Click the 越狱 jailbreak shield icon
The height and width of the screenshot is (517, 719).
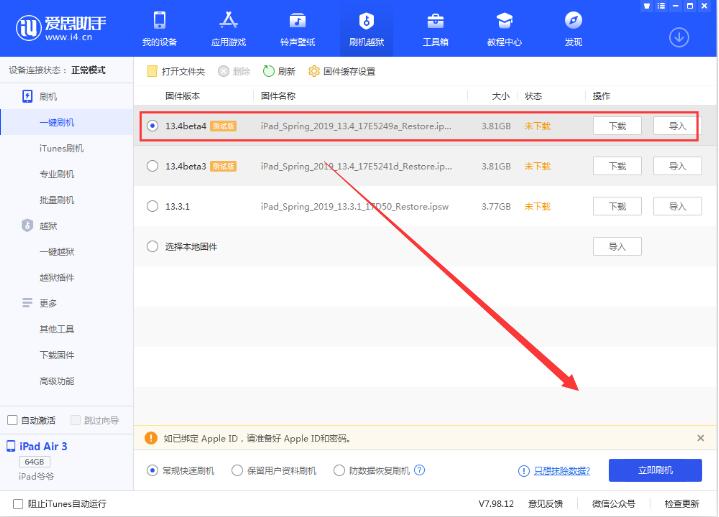pyautogui.click(x=28, y=225)
